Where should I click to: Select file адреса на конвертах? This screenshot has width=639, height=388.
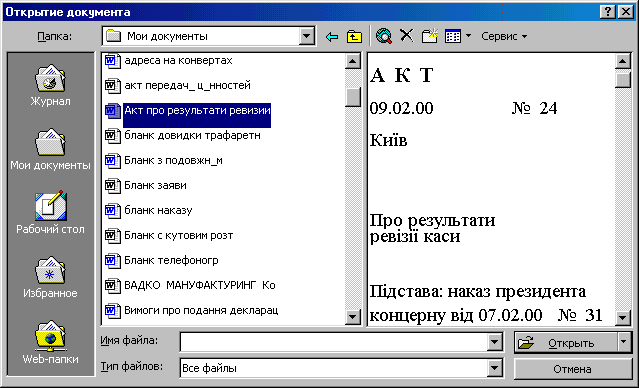coord(178,61)
